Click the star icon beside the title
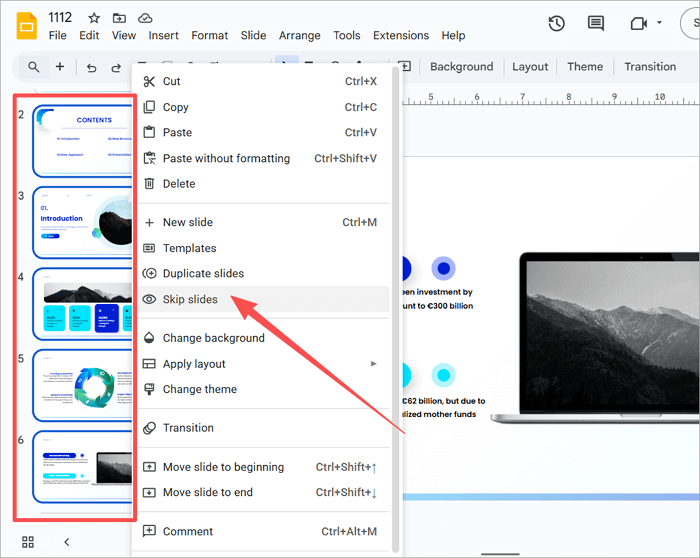 click(x=94, y=18)
